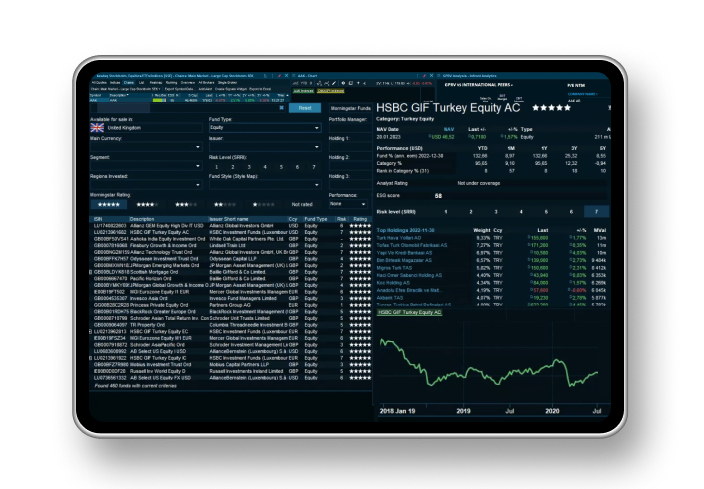This screenshot has width=704, height=489.
Task: Clear the search field with the X icon
Action: [280, 107]
